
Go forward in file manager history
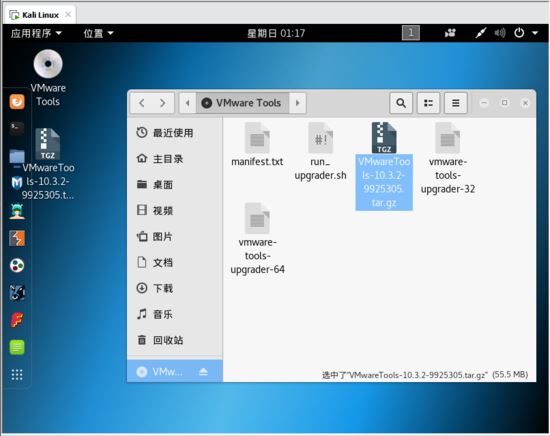[x=163, y=103]
